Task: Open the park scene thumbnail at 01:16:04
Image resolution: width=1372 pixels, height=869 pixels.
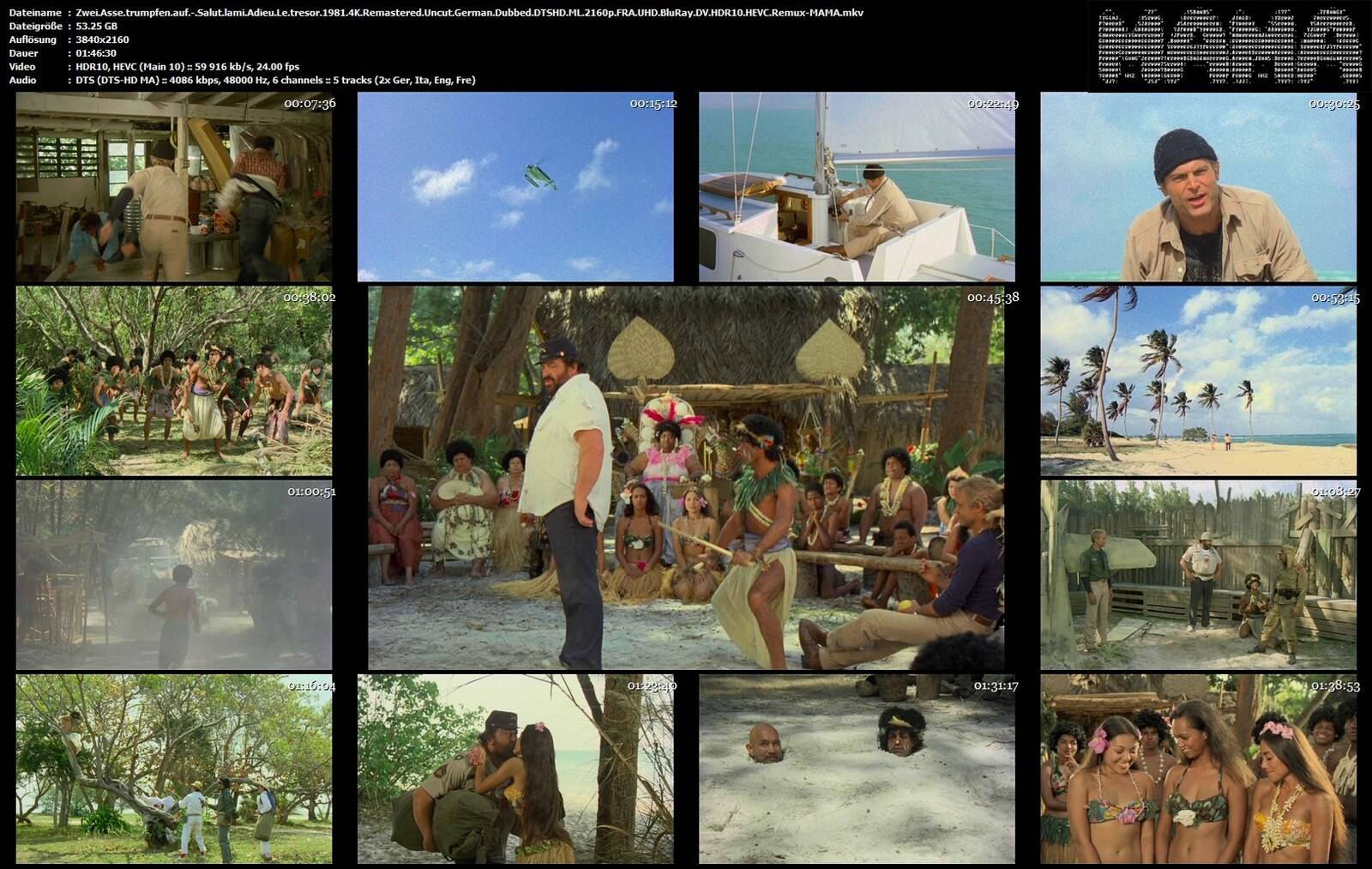Action: (x=174, y=769)
